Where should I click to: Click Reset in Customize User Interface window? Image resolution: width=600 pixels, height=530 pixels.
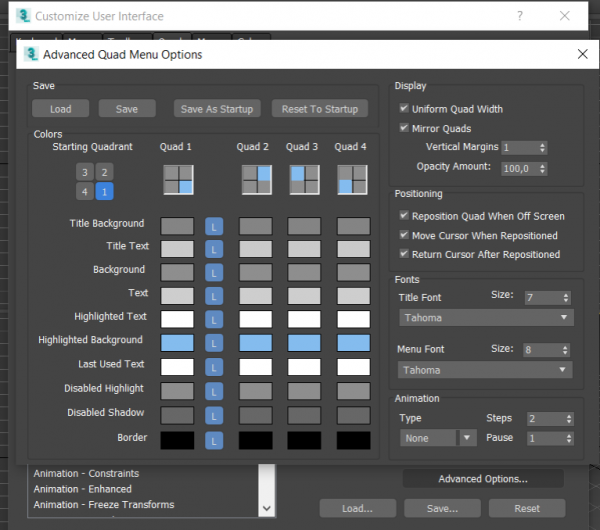527,508
